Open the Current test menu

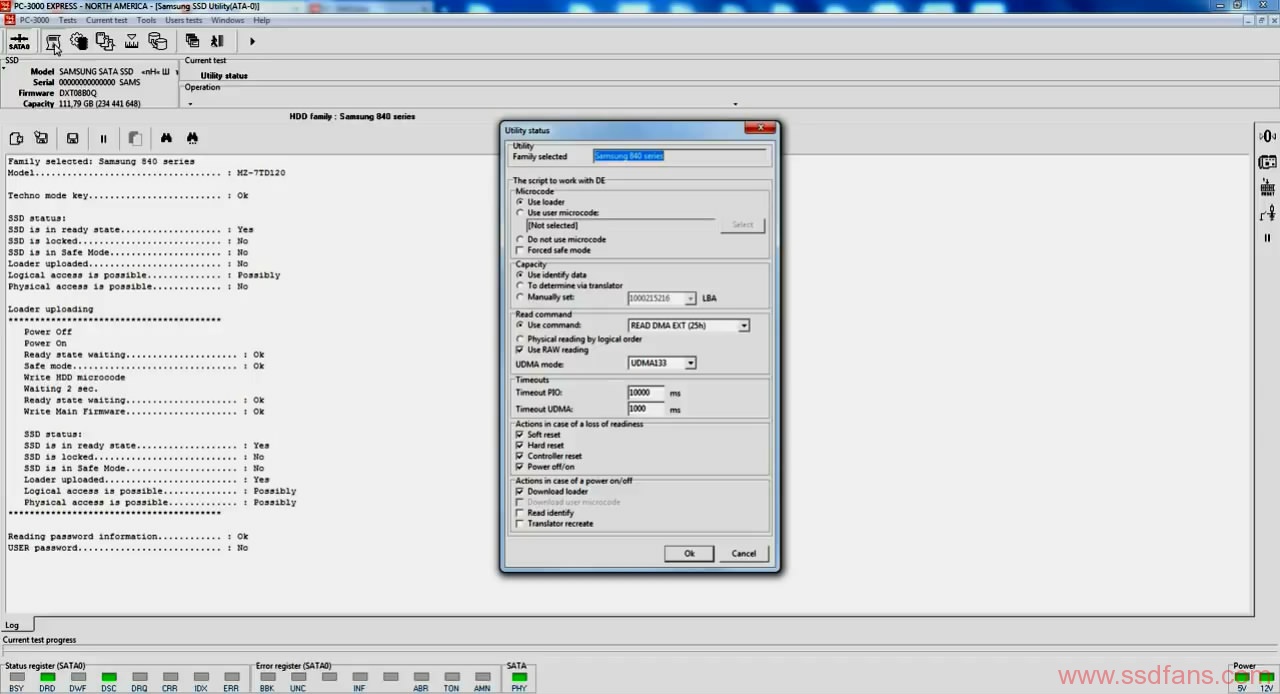106,20
